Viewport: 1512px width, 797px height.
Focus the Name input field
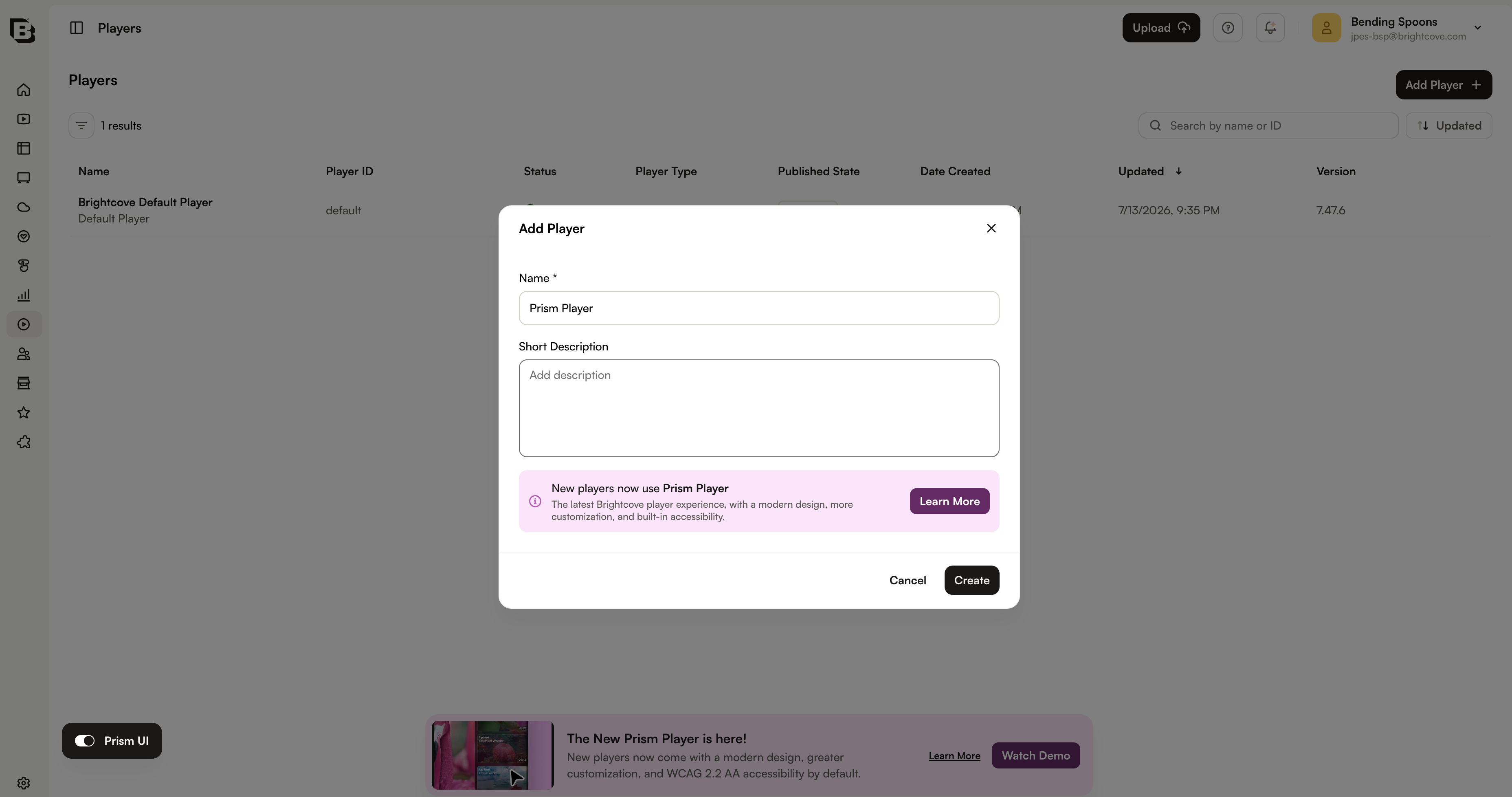point(758,308)
